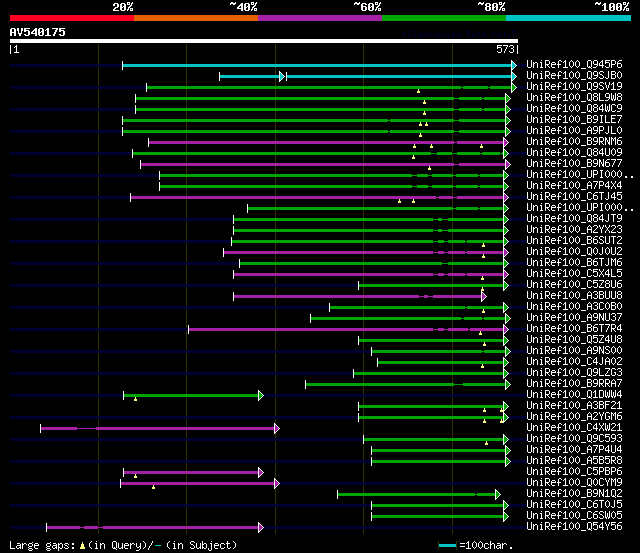Click the UniRef100_B9N677 label
640x553 pixels.
(574, 164)
